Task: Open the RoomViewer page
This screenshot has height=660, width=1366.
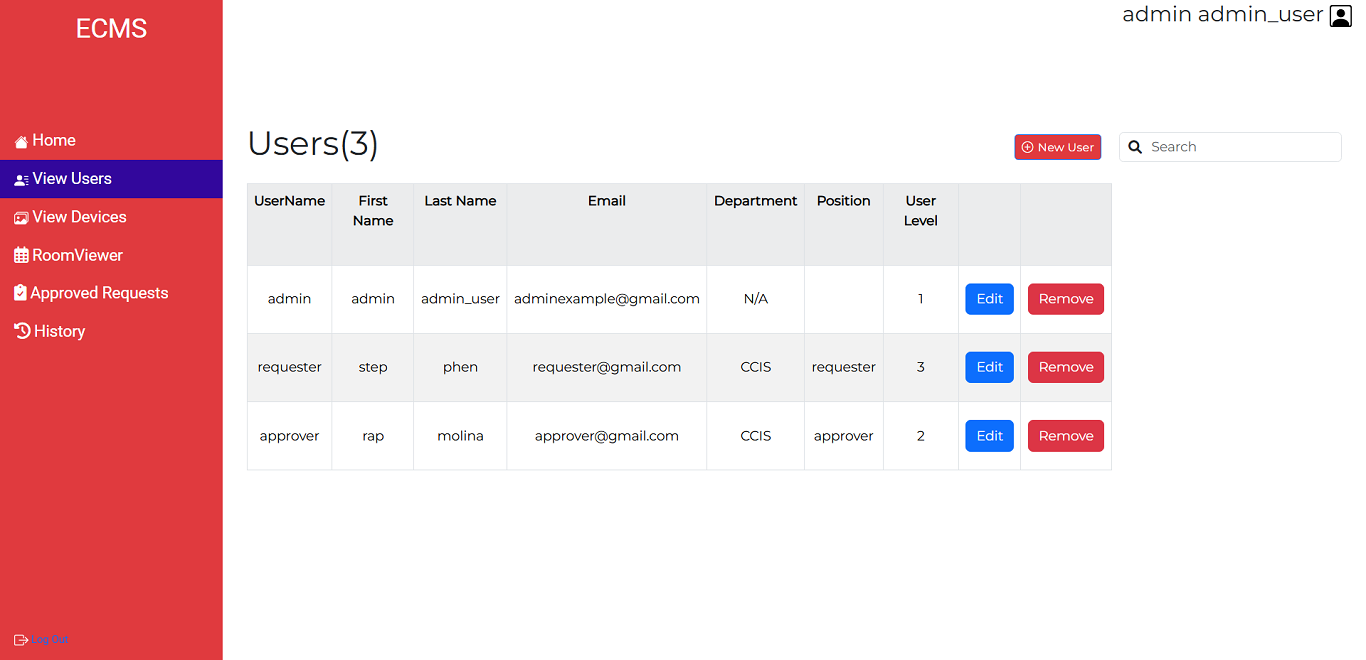Action: (111, 255)
